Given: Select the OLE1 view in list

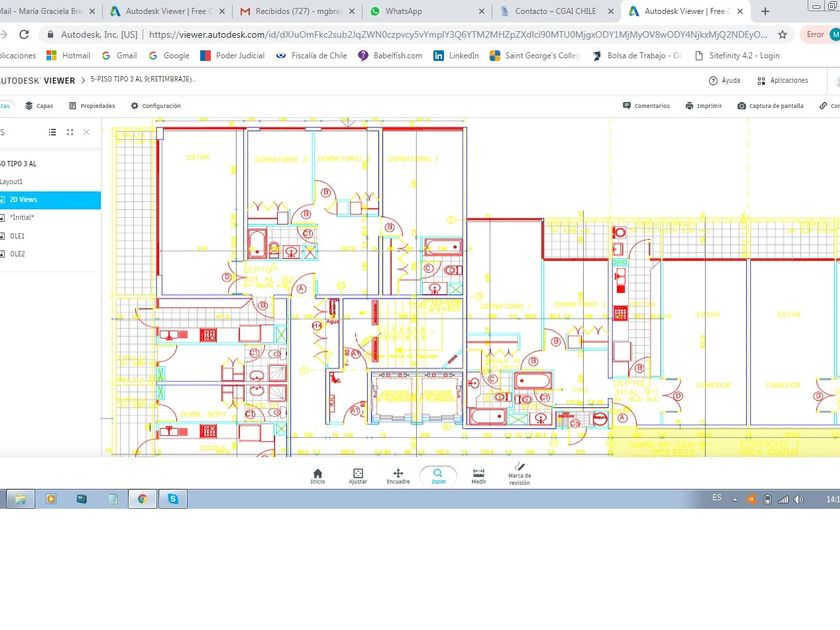Looking at the screenshot, I should click(18, 236).
